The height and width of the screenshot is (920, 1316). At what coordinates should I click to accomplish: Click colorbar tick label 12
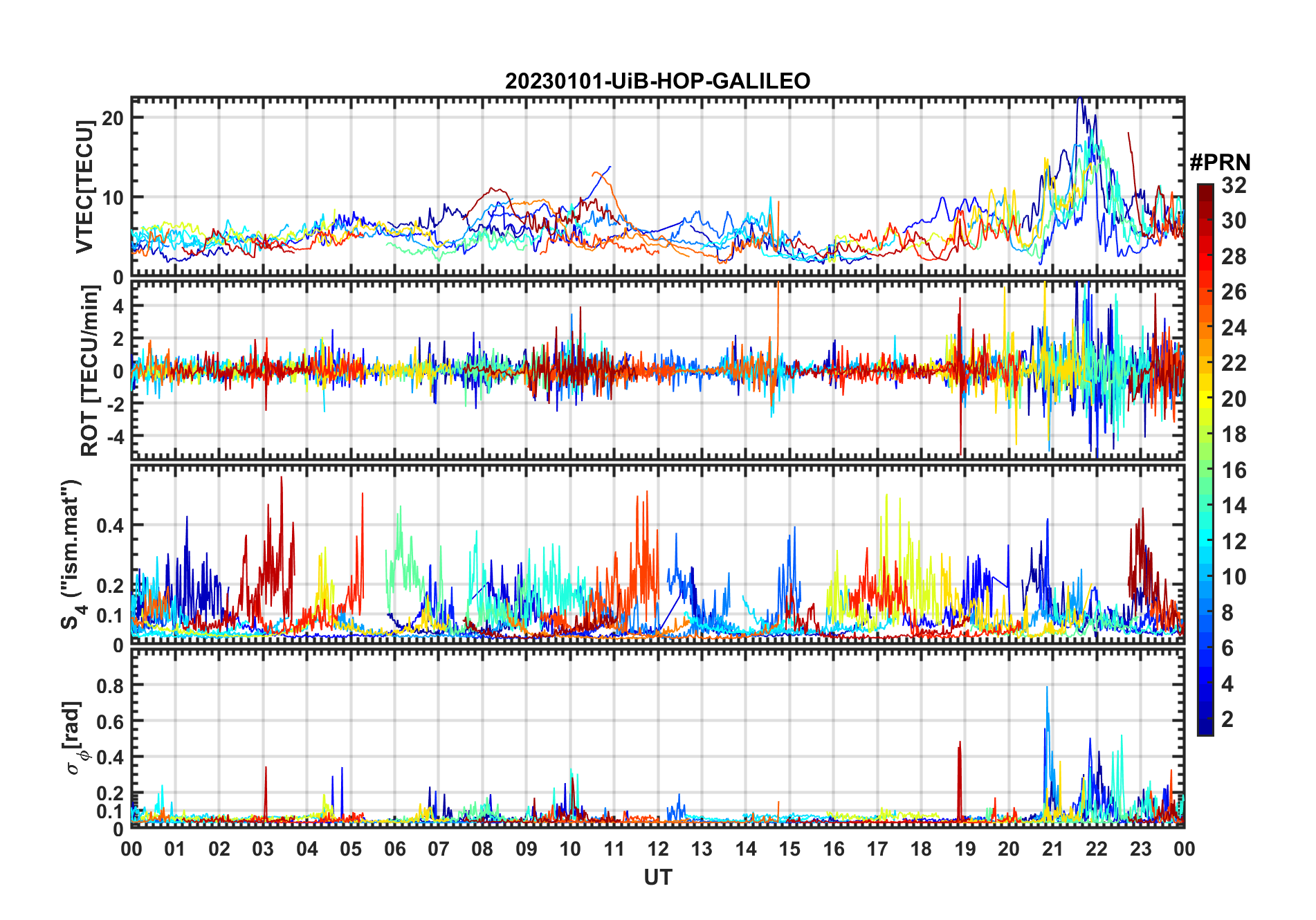coord(1234,542)
